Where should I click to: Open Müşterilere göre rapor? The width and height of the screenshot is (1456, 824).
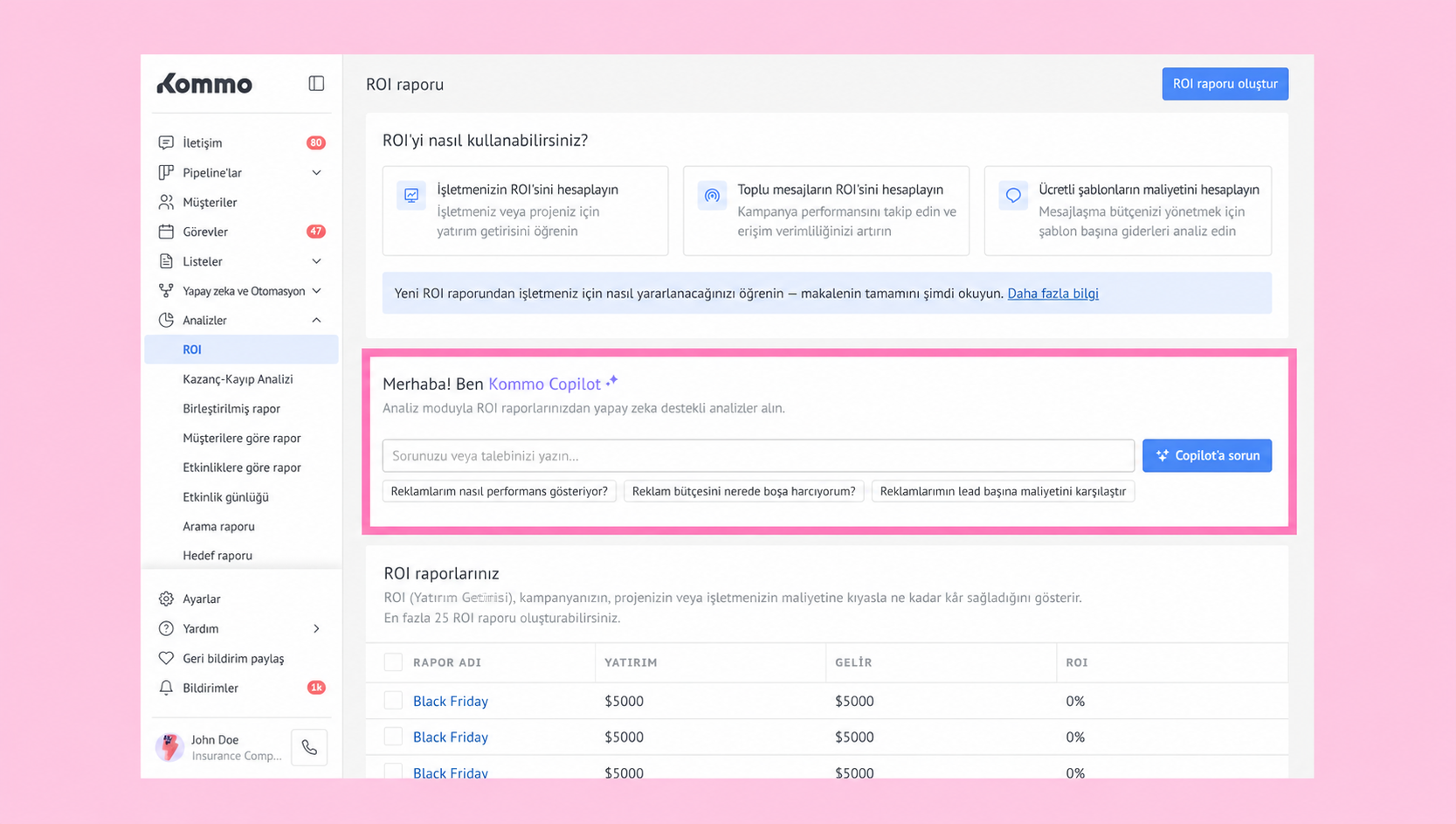click(x=242, y=438)
